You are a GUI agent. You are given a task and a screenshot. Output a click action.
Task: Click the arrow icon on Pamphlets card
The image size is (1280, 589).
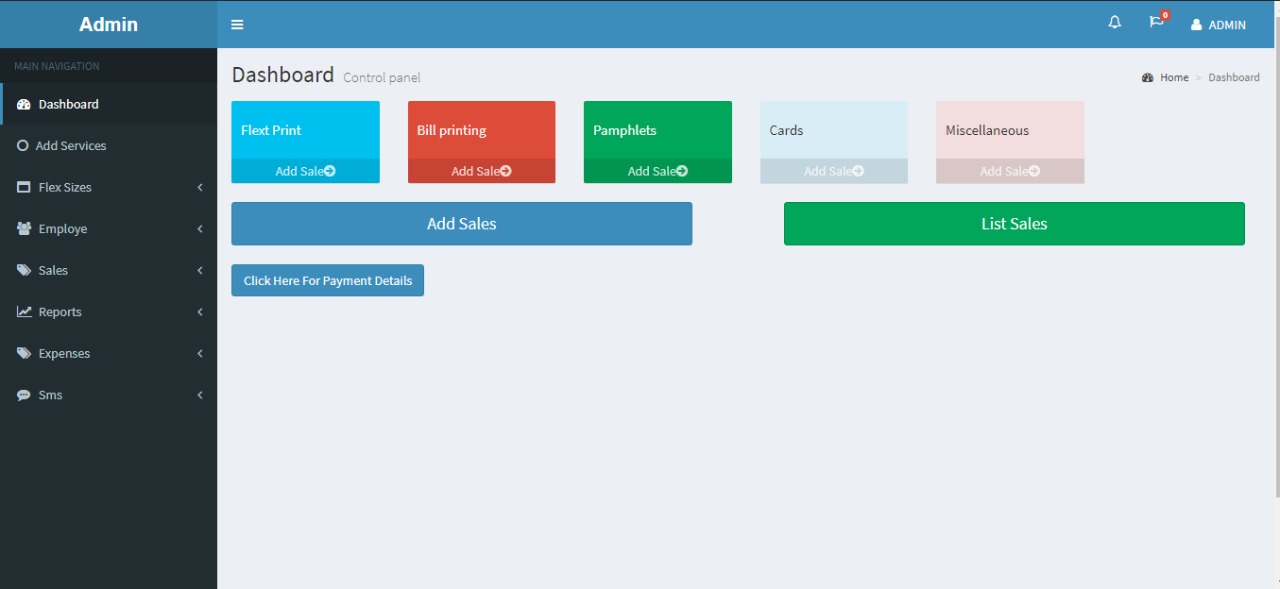tap(682, 171)
